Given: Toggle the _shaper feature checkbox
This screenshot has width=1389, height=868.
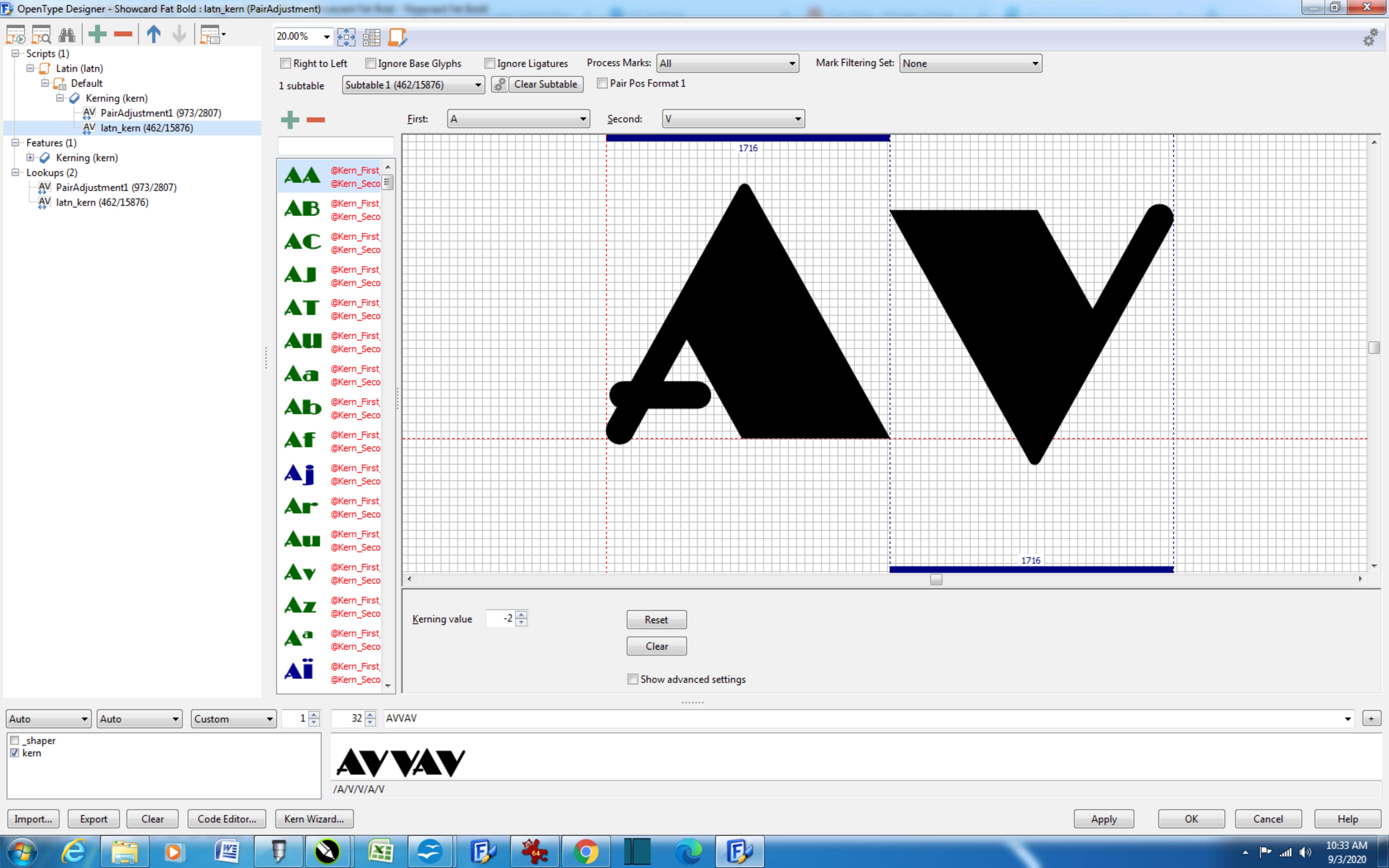Looking at the screenshot, I should click(x=15, y=741).
